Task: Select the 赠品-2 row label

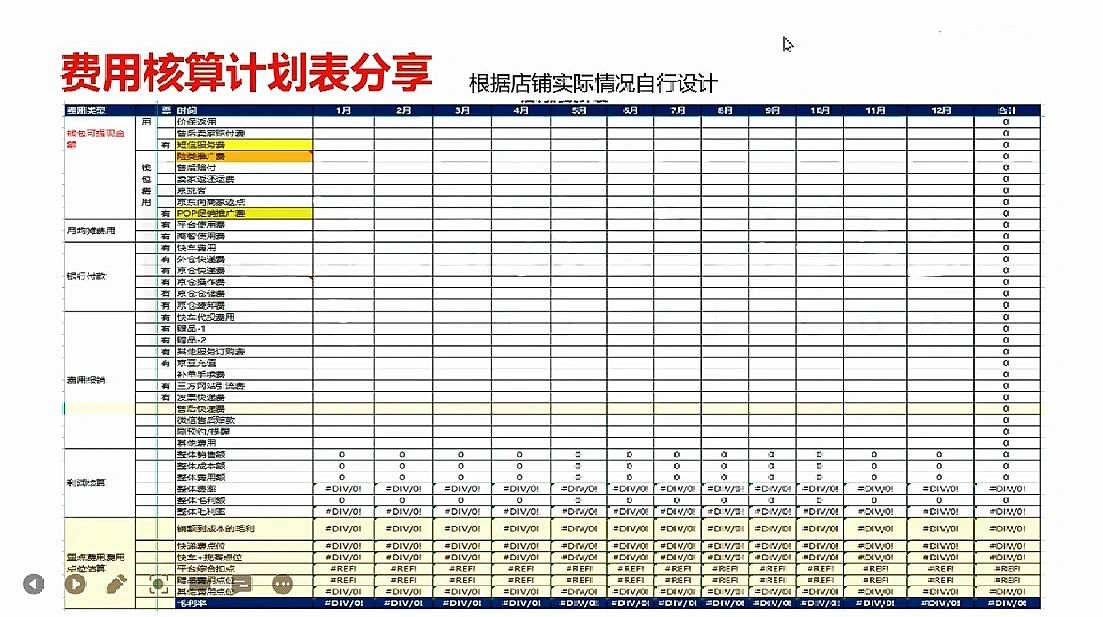Action: coord(191,340)
